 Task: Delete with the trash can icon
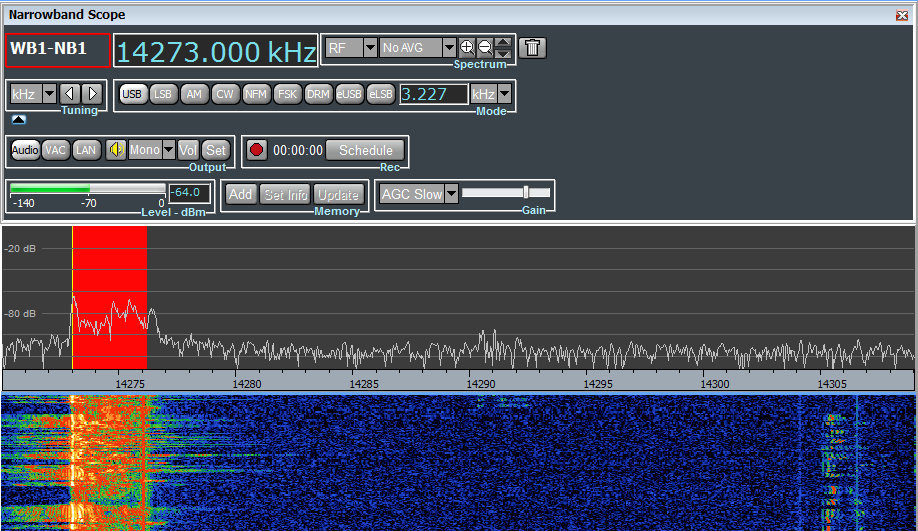(532, 47)
